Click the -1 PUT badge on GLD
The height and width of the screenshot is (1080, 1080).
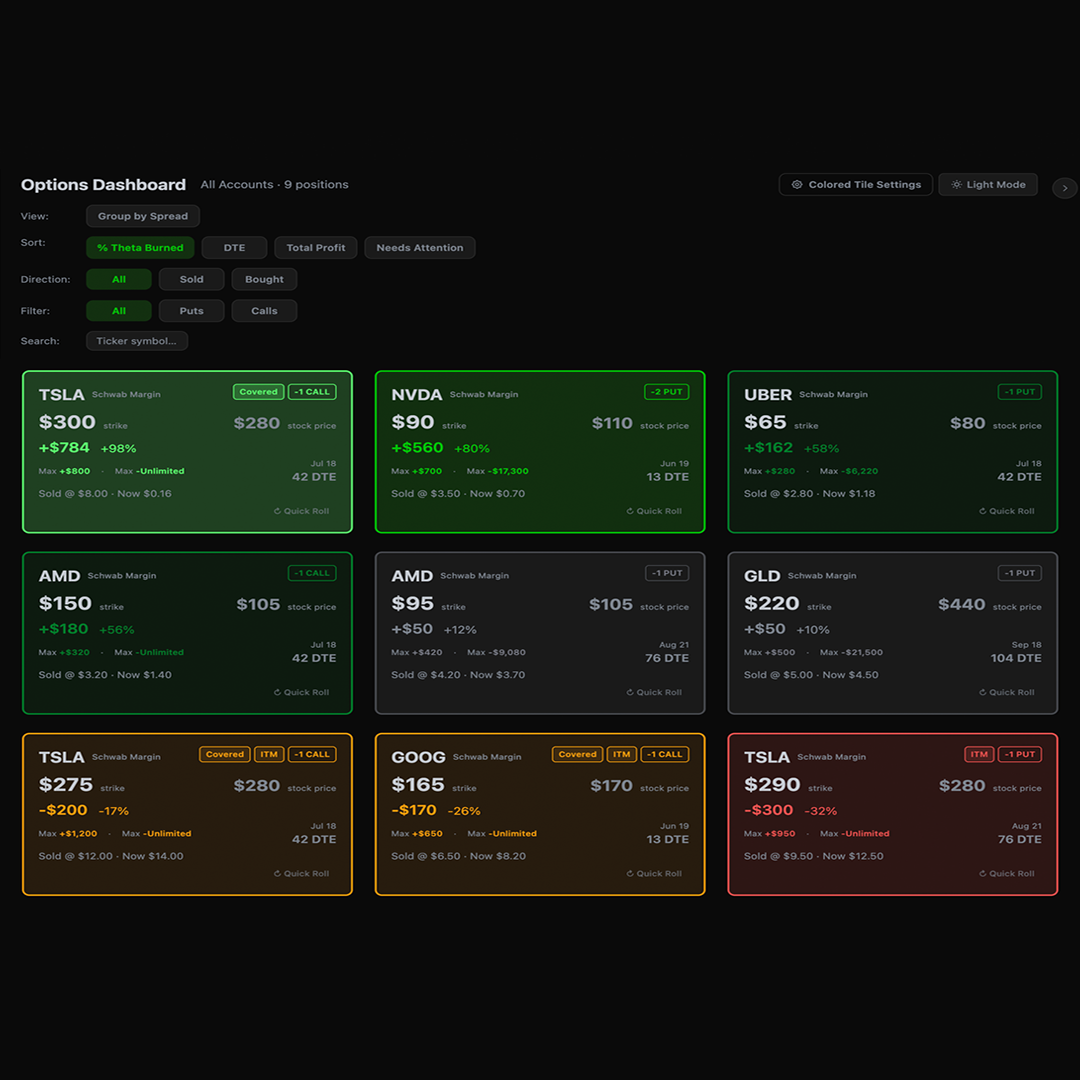pos(1020,573)
